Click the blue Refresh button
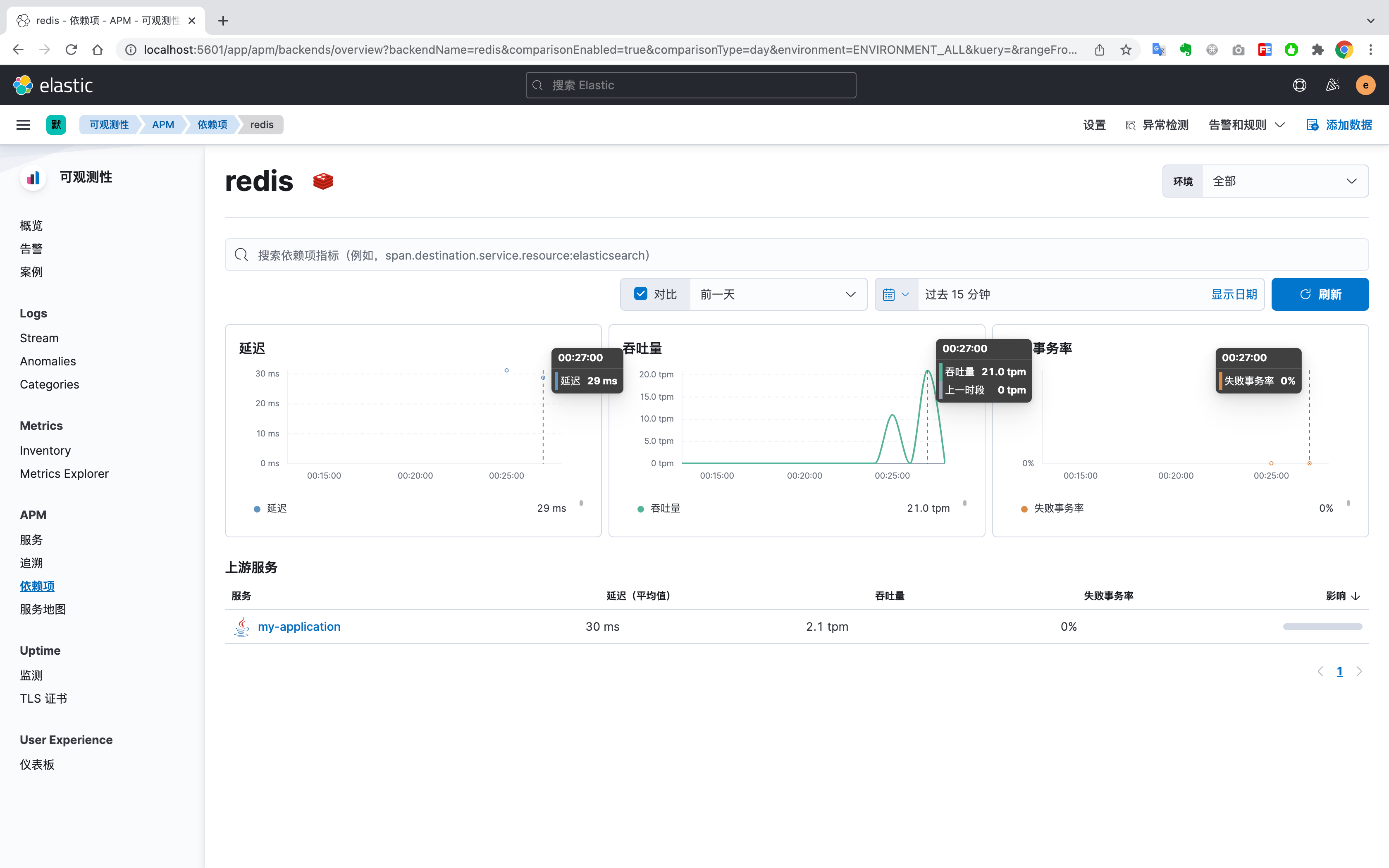 [1320, 294]
